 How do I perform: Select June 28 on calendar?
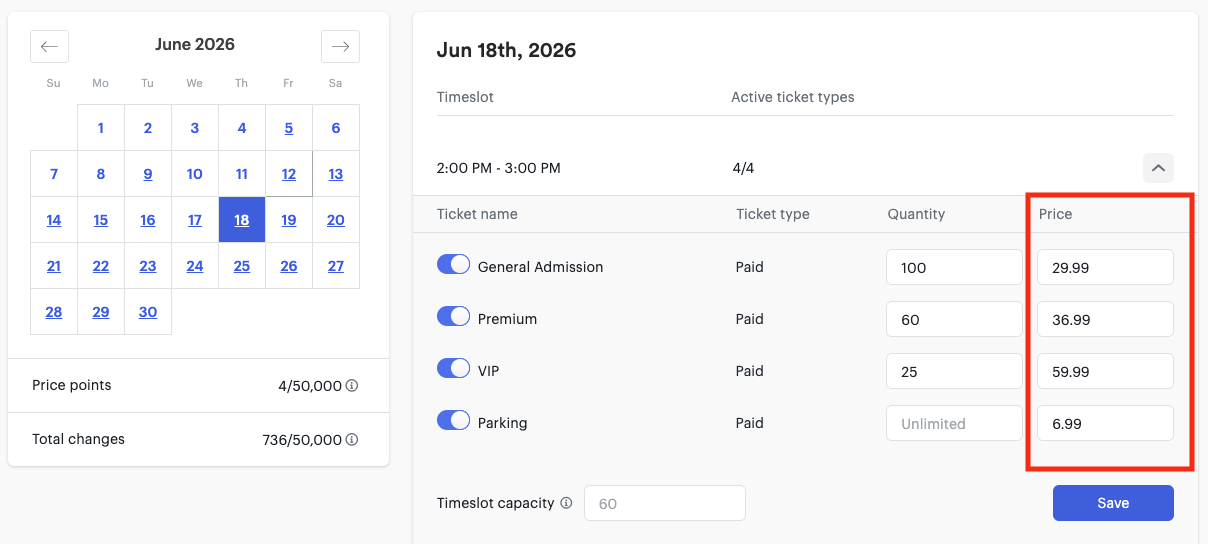click(54, 312)
